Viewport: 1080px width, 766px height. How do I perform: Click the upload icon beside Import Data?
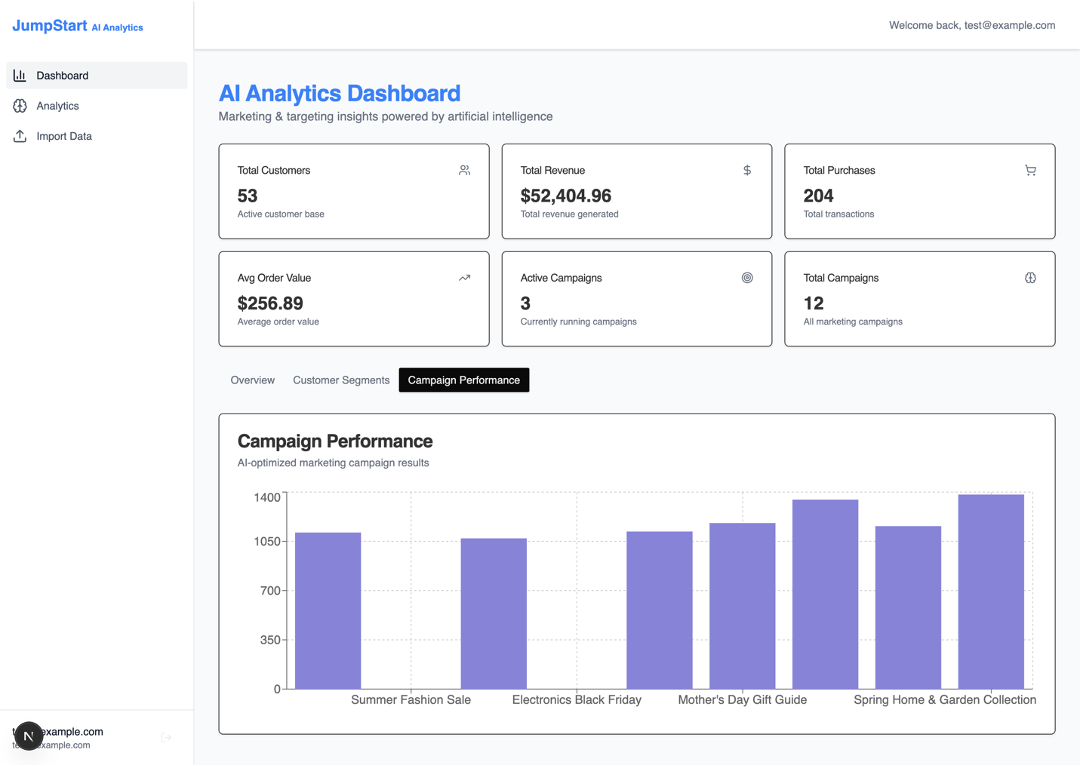click(19, 136)
